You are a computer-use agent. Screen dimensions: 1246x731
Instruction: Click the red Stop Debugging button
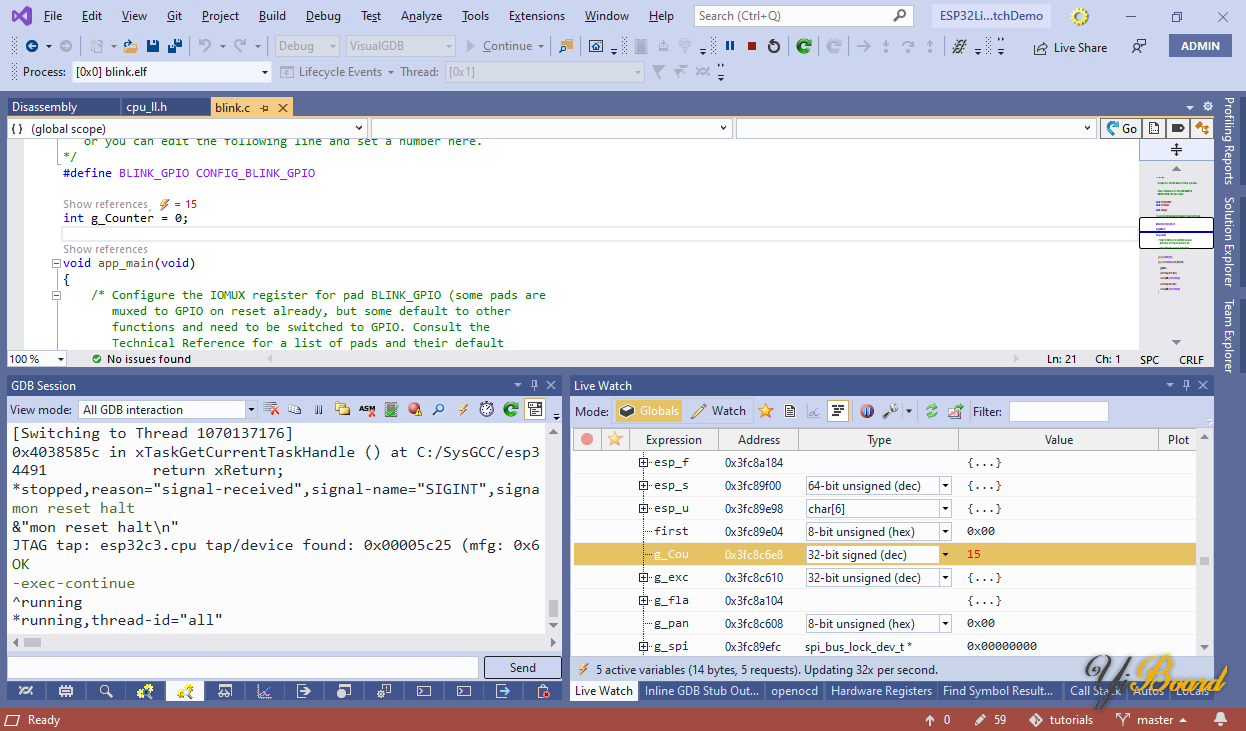pos(751,46)
